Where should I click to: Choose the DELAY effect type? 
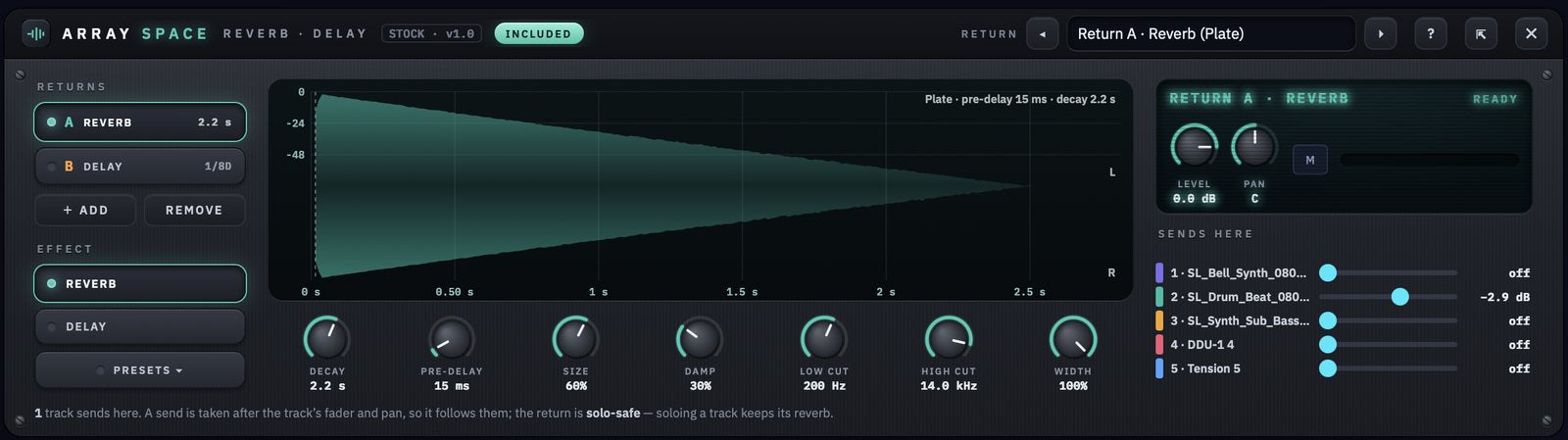coord(140,326)
